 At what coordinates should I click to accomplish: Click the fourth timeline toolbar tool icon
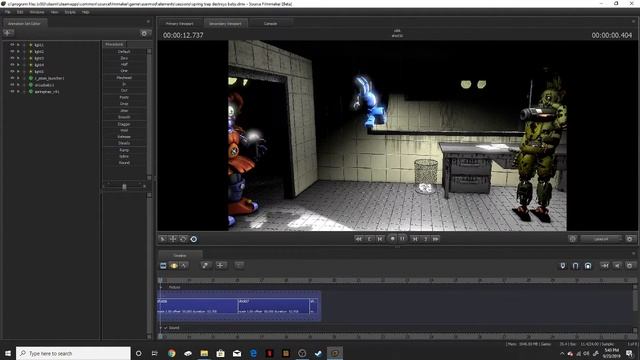pos(205,266)
